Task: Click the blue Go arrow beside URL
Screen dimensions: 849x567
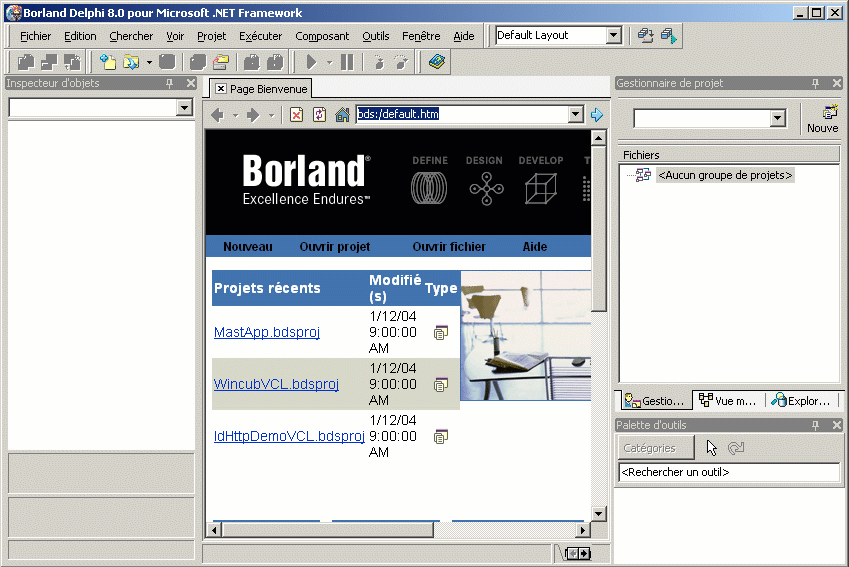Action: (597, 115)
